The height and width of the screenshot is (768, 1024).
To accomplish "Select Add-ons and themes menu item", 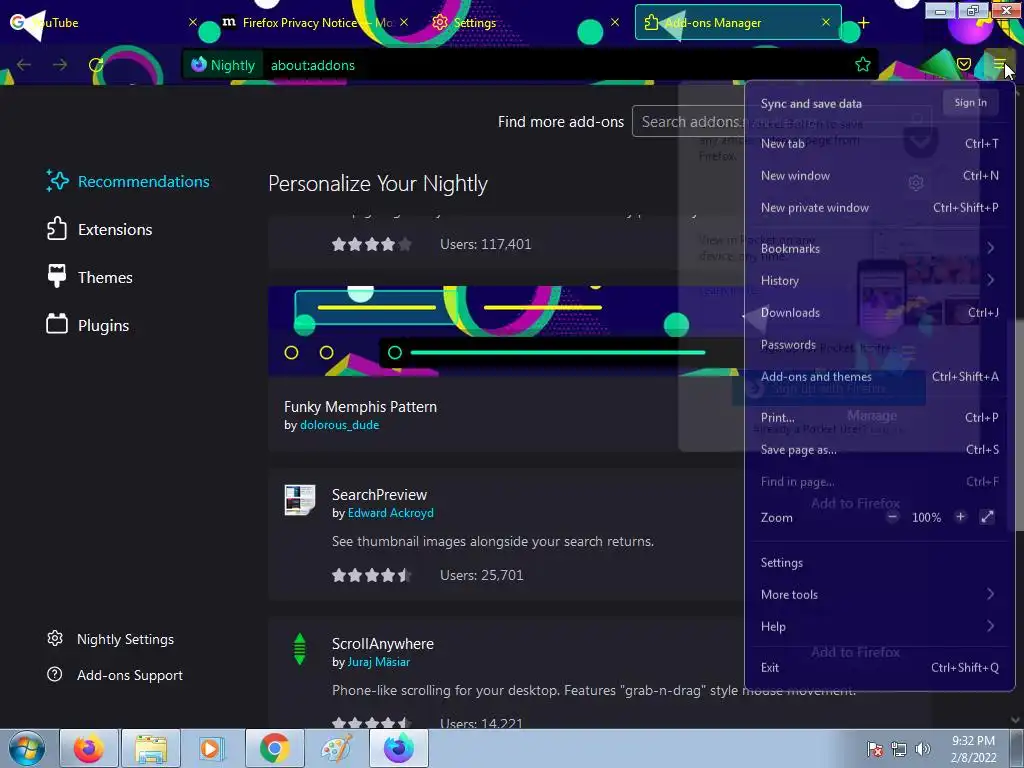I will [x=879, y=377].
